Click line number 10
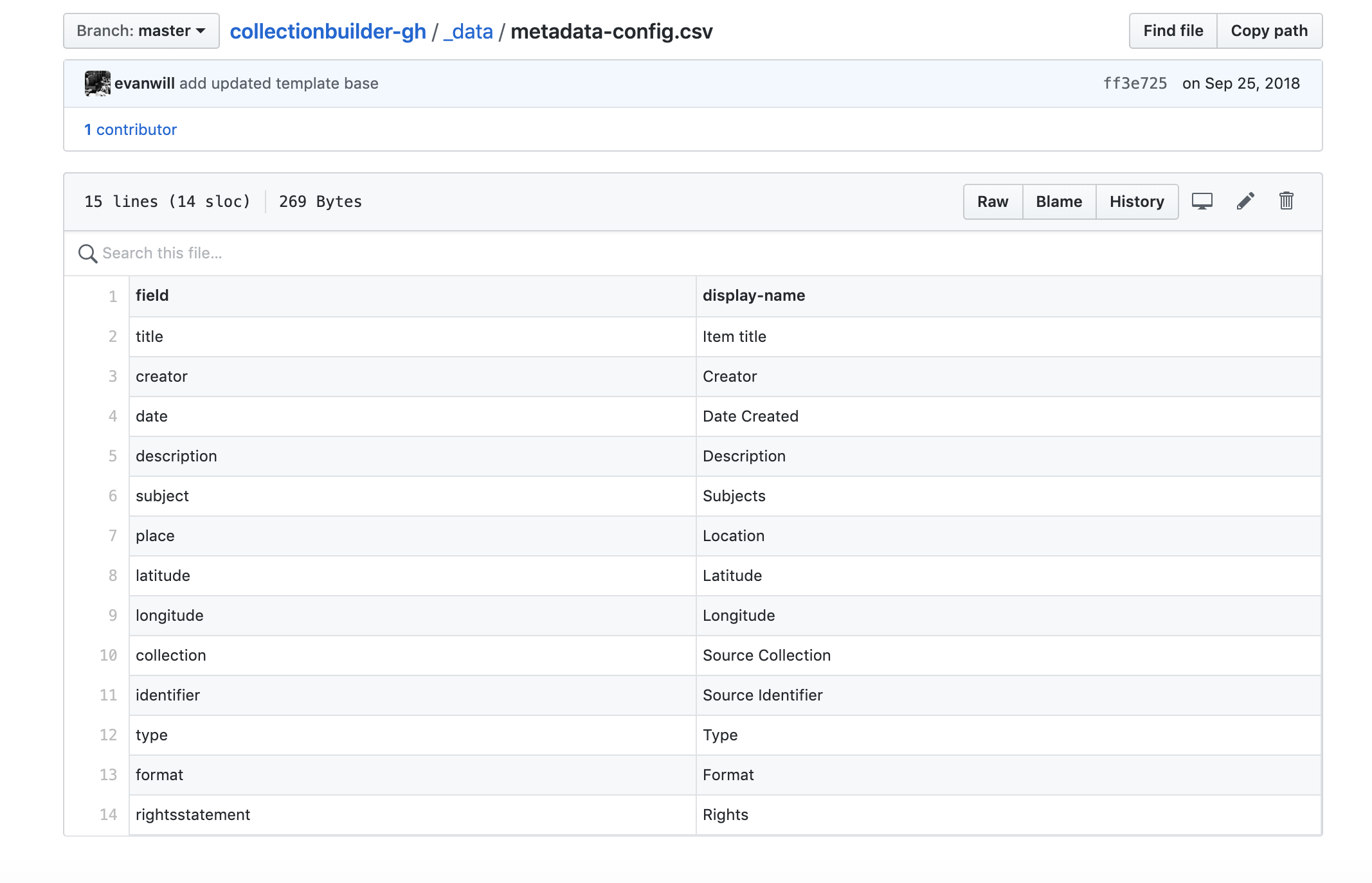 (108, 656)
